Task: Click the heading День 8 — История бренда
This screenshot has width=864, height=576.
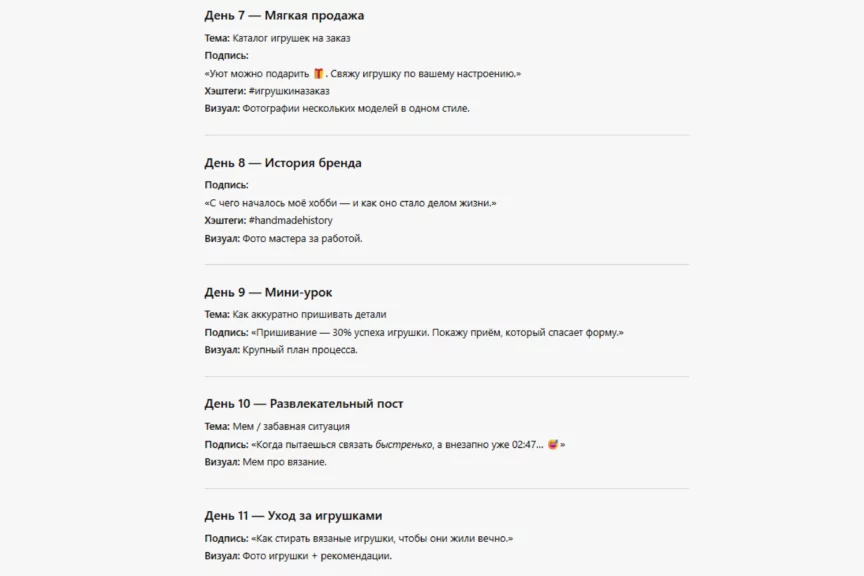Action: [x=283, y=163]
